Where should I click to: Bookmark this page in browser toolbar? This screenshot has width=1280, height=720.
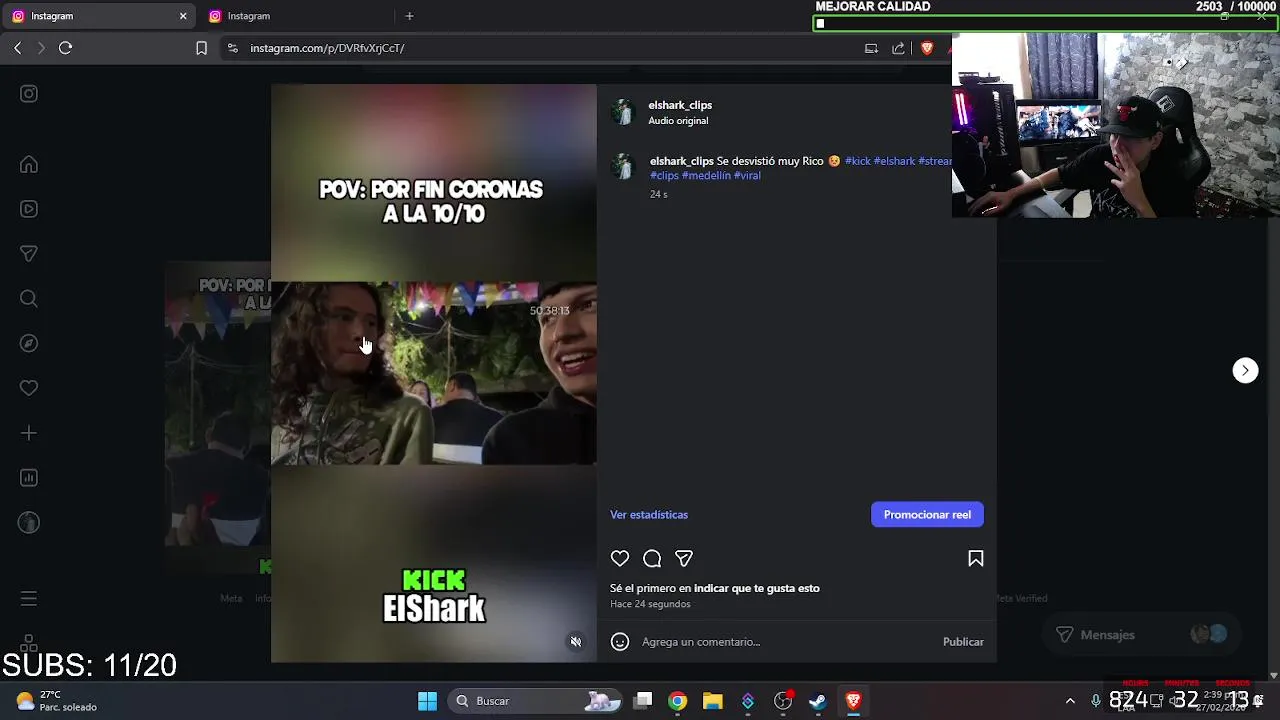click(201, 48)
